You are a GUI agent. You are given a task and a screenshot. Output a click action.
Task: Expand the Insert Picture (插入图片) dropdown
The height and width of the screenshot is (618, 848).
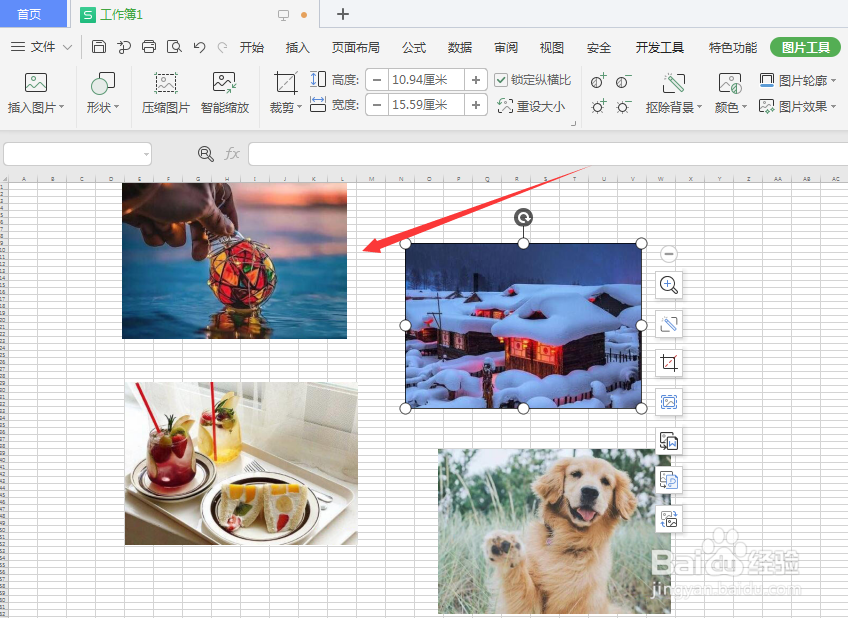[x=61, y=107]
